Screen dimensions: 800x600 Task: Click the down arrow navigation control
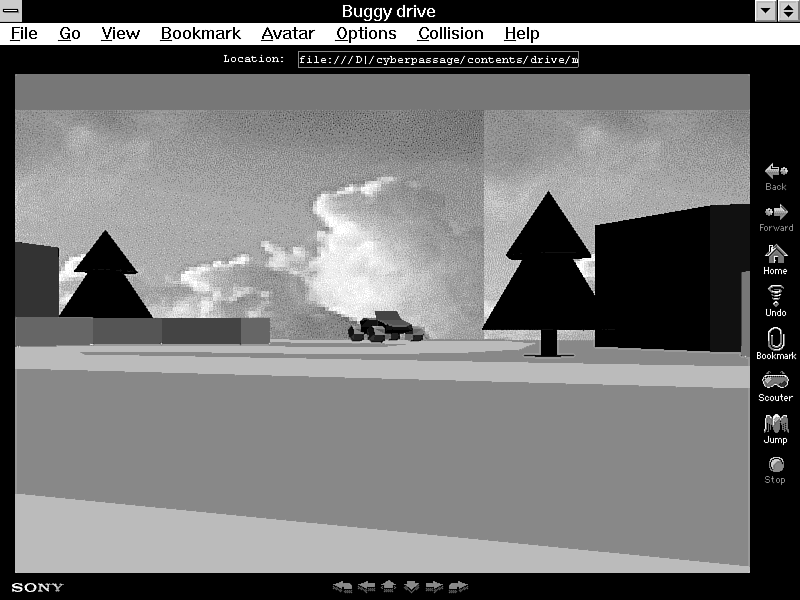[411, 586]
